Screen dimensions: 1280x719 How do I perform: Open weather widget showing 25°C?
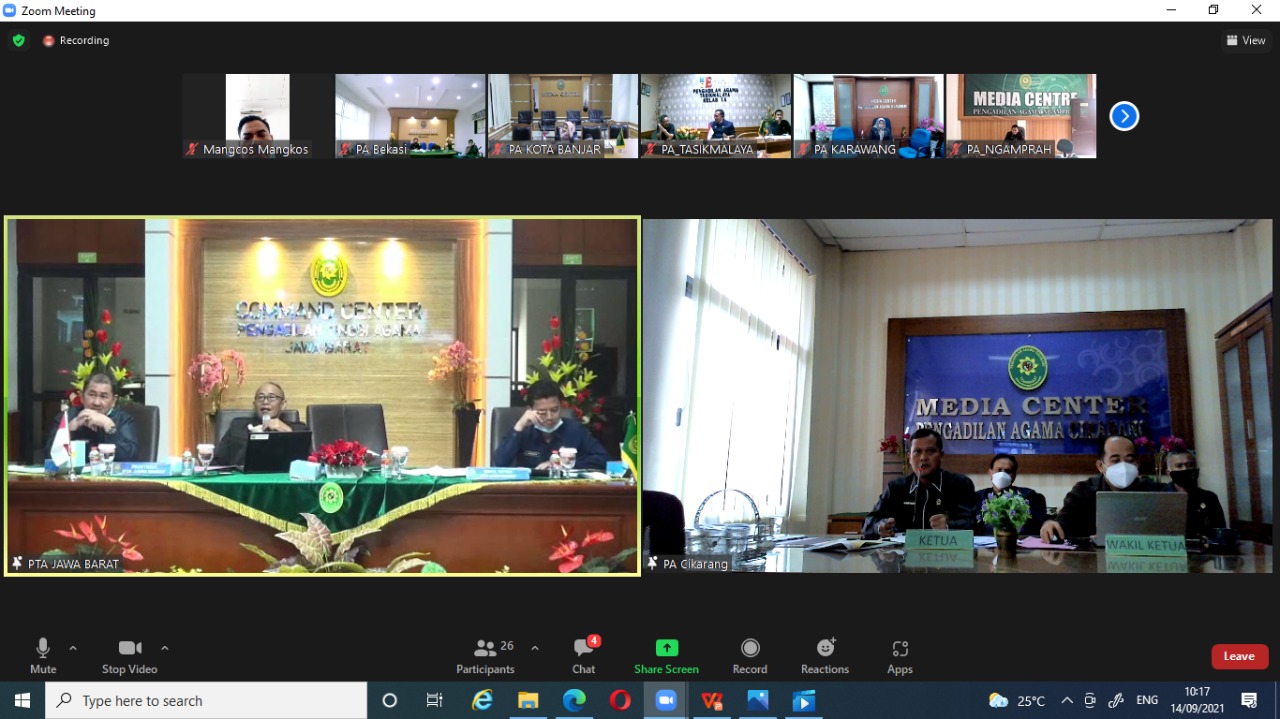[1017, 701]
